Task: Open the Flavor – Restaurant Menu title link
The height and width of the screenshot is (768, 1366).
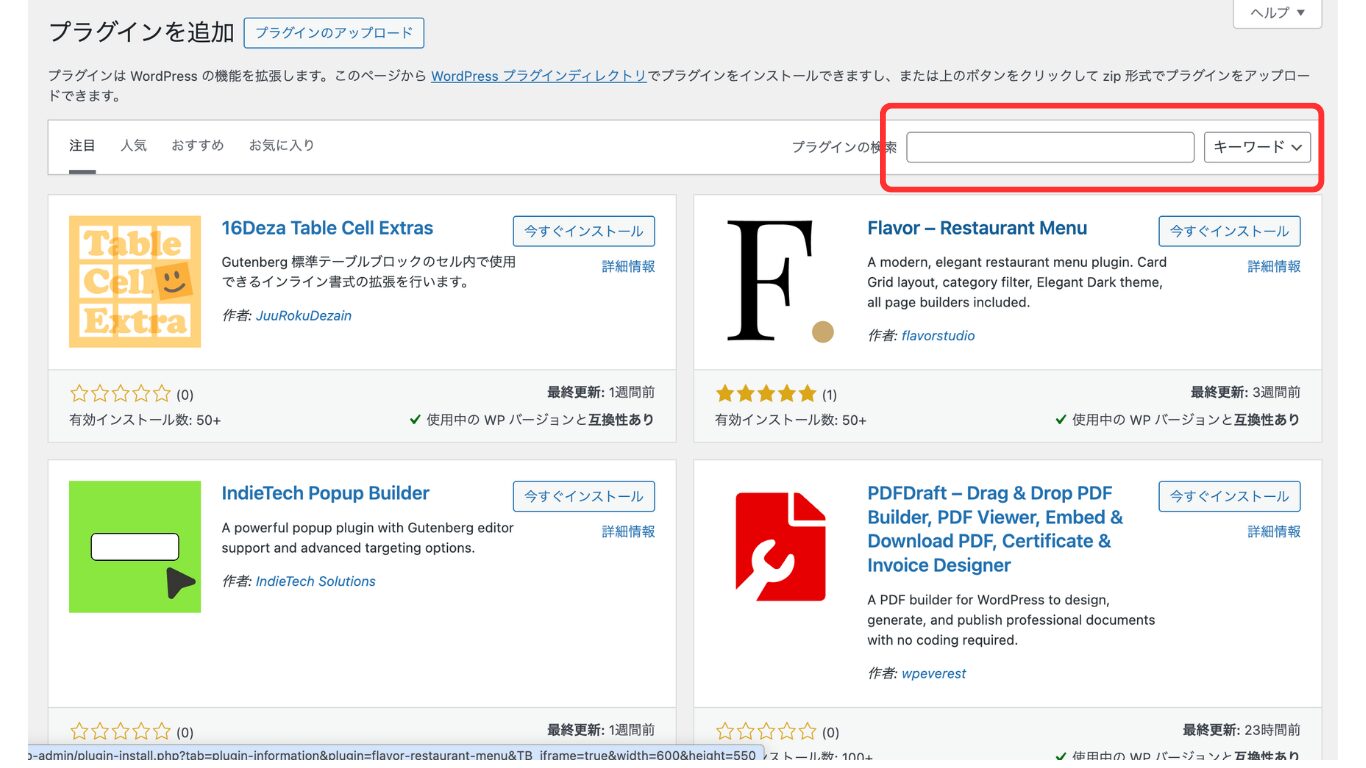Action: (977, 228)
